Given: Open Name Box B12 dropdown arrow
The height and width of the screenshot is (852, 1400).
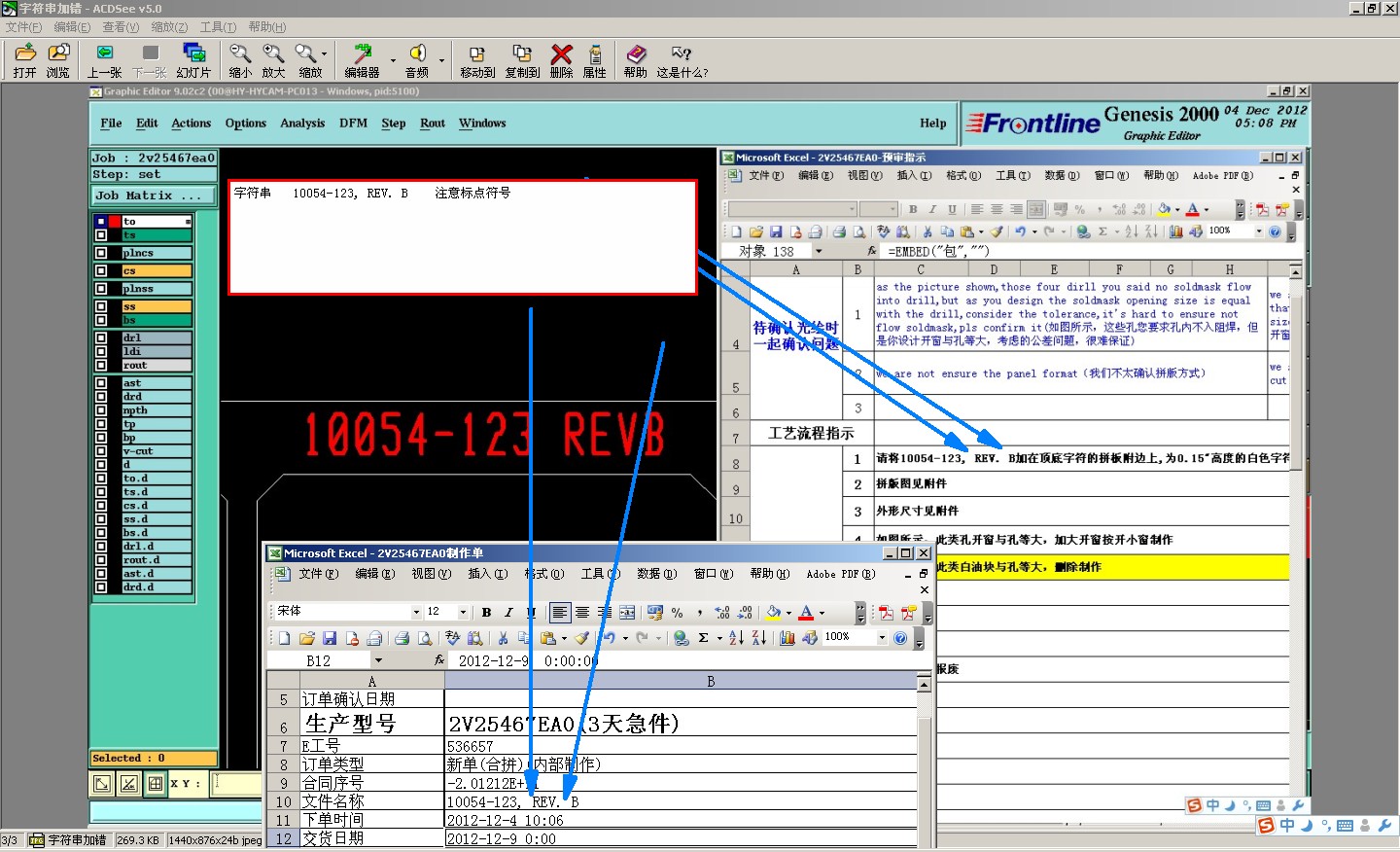Looking at the screenshot, I should [378, 660].
